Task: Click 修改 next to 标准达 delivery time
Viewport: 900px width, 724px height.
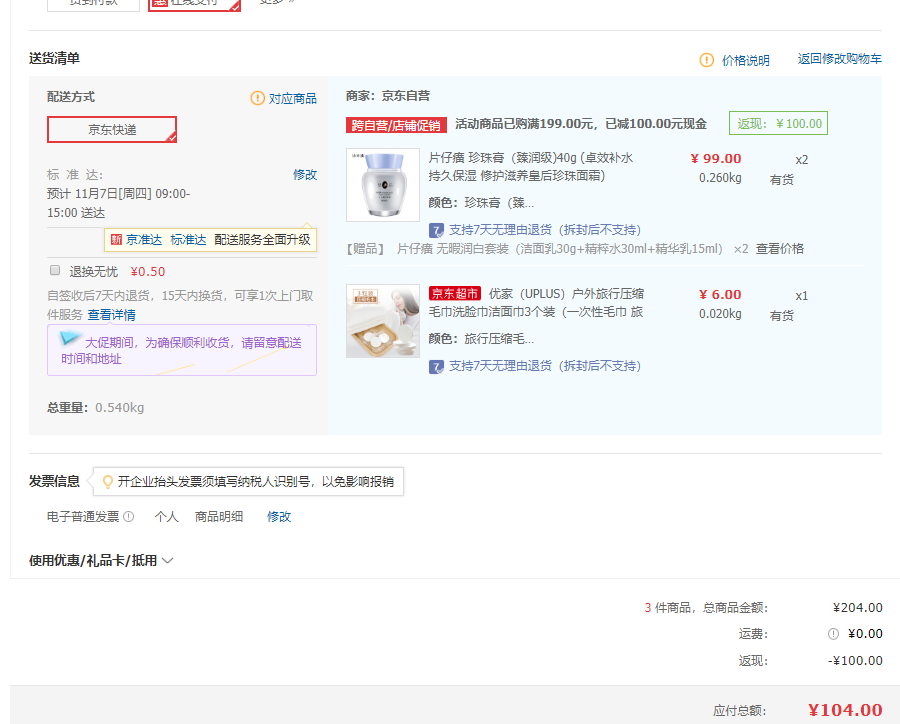Action: click(305, 175)
